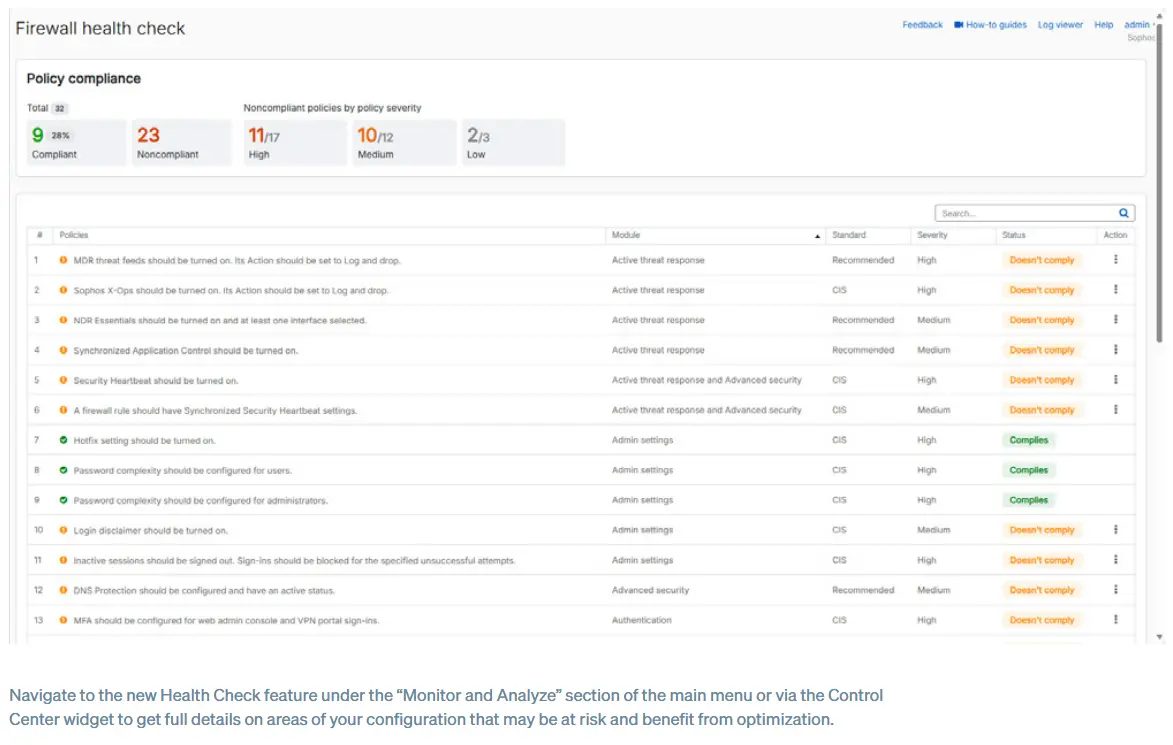Open action menu for MFA policy row
This screenshot has width=1173, height=745.
point(1115,620)
